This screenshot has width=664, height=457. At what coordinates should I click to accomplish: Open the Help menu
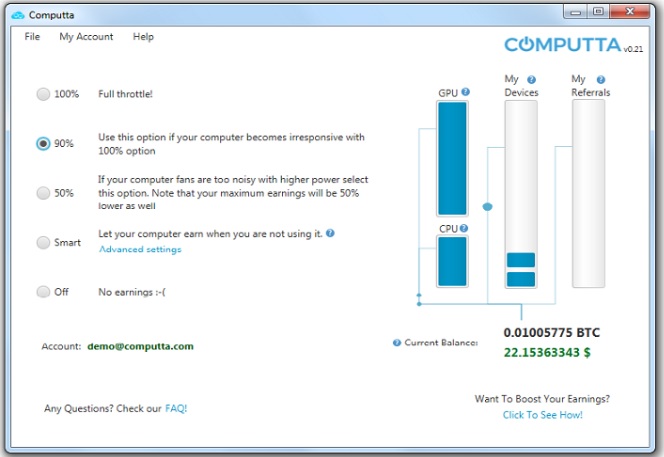pos(143,37)
